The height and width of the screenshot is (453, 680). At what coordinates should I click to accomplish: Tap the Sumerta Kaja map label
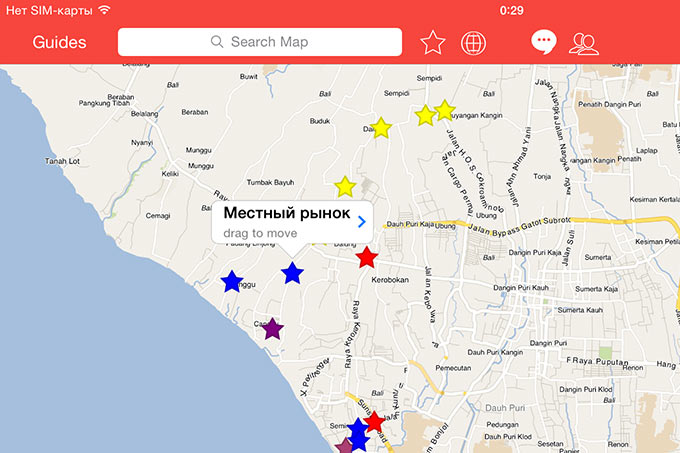pyautogui.click(x=596, y=289)
